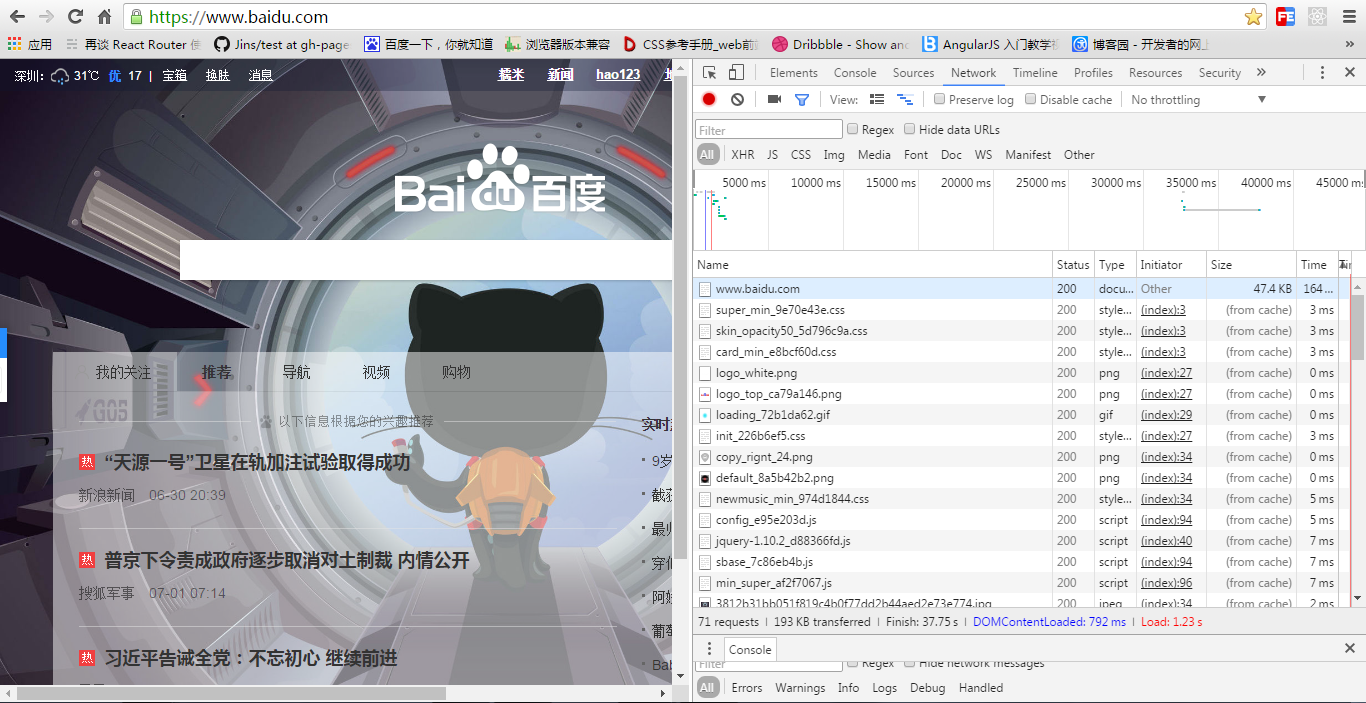
Task: Click the Baidu logo on the page
Action: pos(500,180)
